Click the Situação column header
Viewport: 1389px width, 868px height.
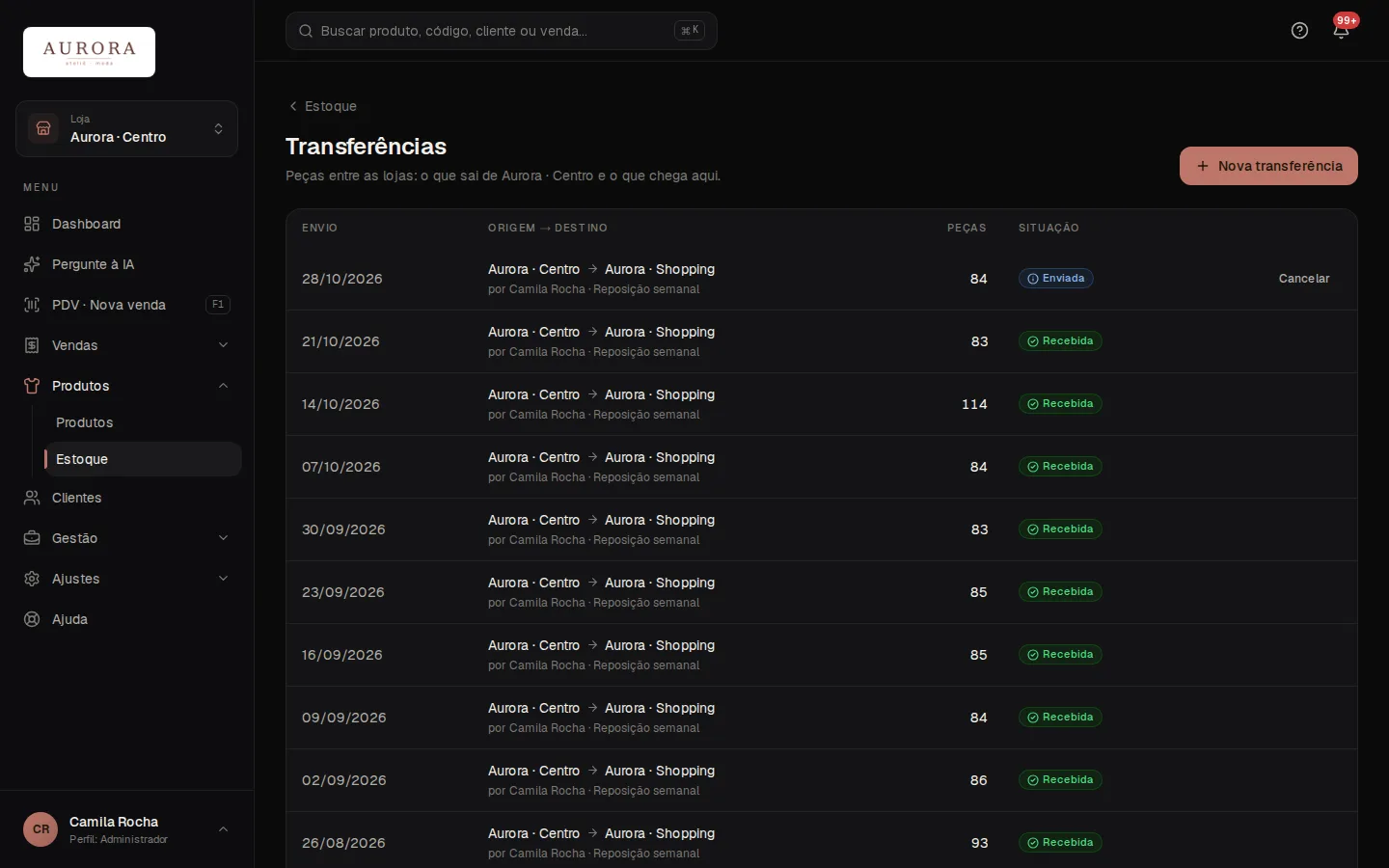(x=1049, y=228)
